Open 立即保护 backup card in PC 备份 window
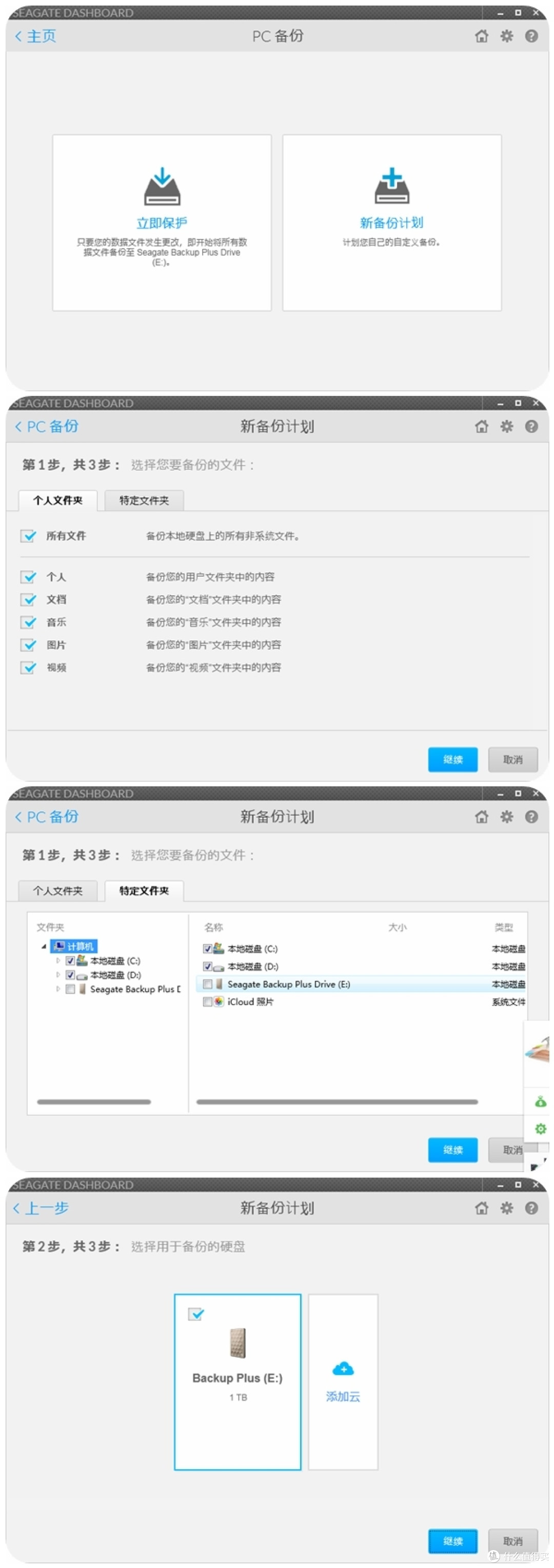Screen dimensions: 554x1568 [162, 222]
